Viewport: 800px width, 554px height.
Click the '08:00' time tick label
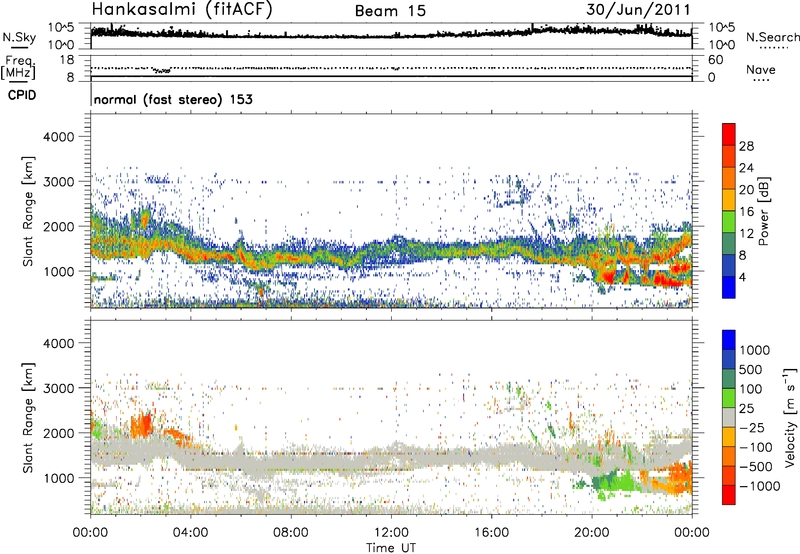[290, 533]
